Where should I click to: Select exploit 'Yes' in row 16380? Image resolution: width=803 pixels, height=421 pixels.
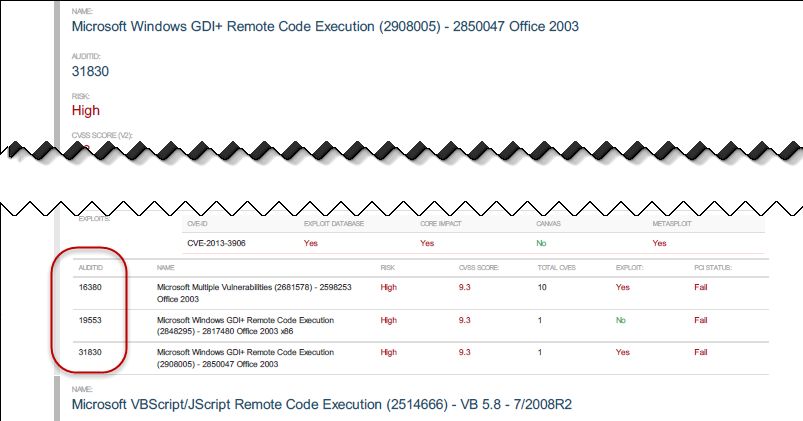[x=623, y=287]
